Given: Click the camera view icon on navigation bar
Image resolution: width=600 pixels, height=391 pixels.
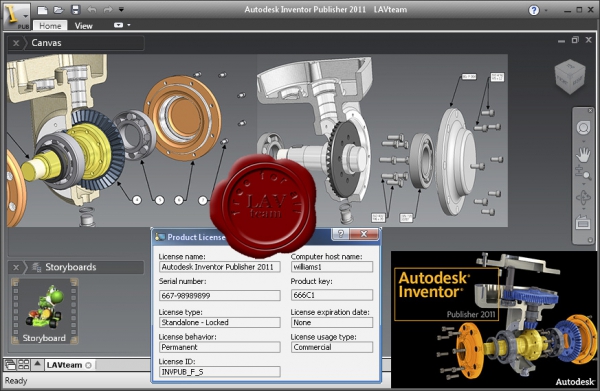Looking at the screenshot, I should (583, 222).
